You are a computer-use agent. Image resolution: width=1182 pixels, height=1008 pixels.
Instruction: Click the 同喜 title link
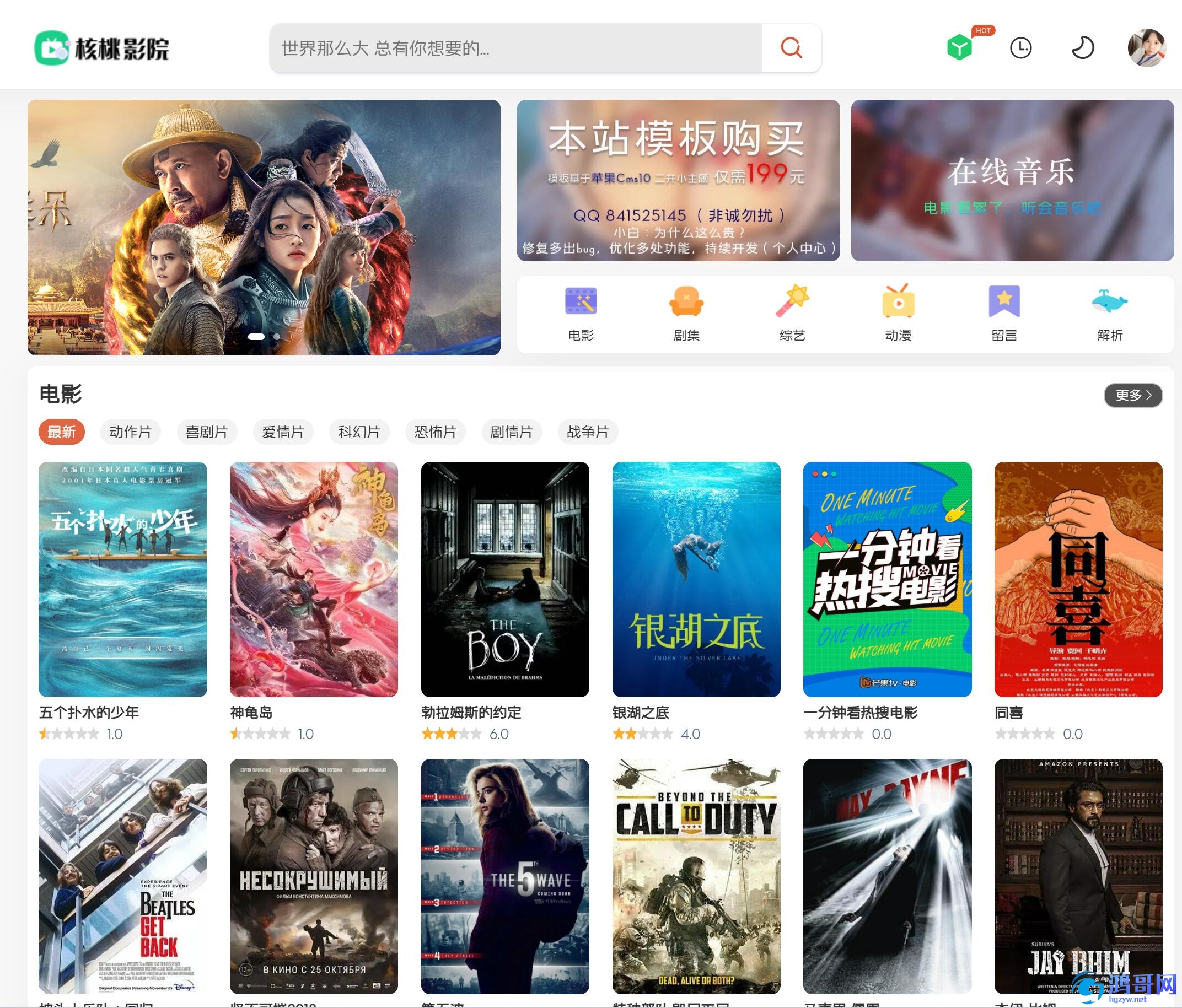tap(1008, 713)
